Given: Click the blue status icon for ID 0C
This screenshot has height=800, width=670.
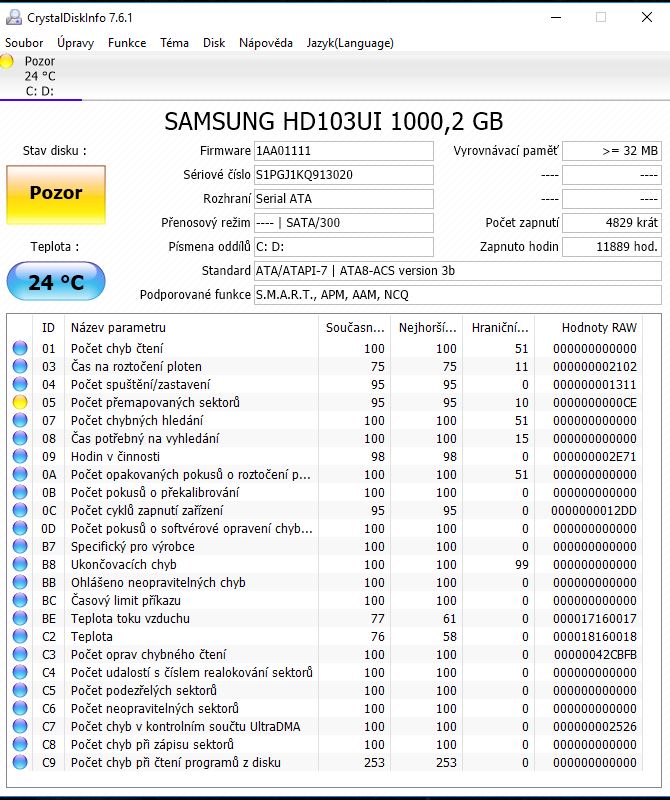Looking at the screenshot, I should pyautogui.click(x=20, y=510).
